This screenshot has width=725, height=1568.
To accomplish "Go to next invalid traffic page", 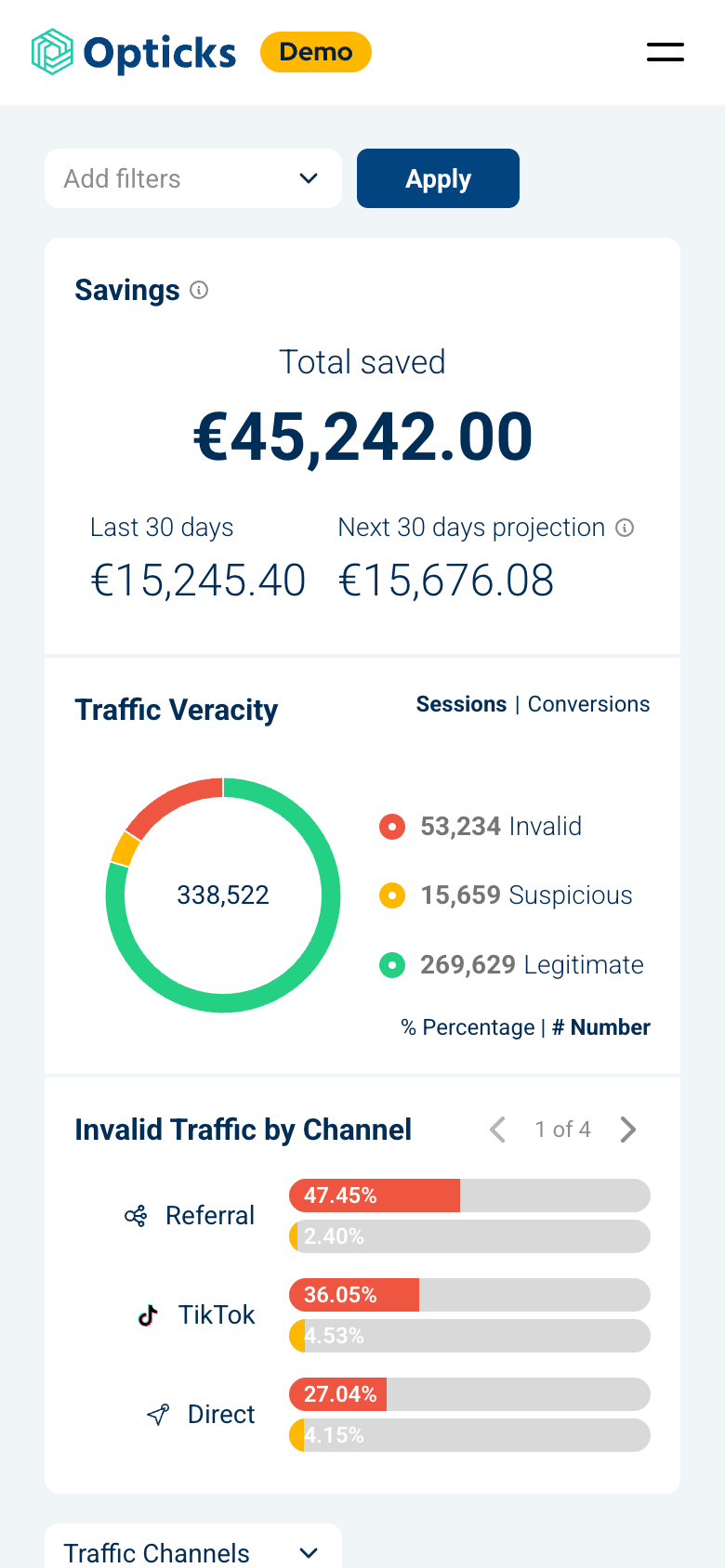I will (x=628, y=1130).
